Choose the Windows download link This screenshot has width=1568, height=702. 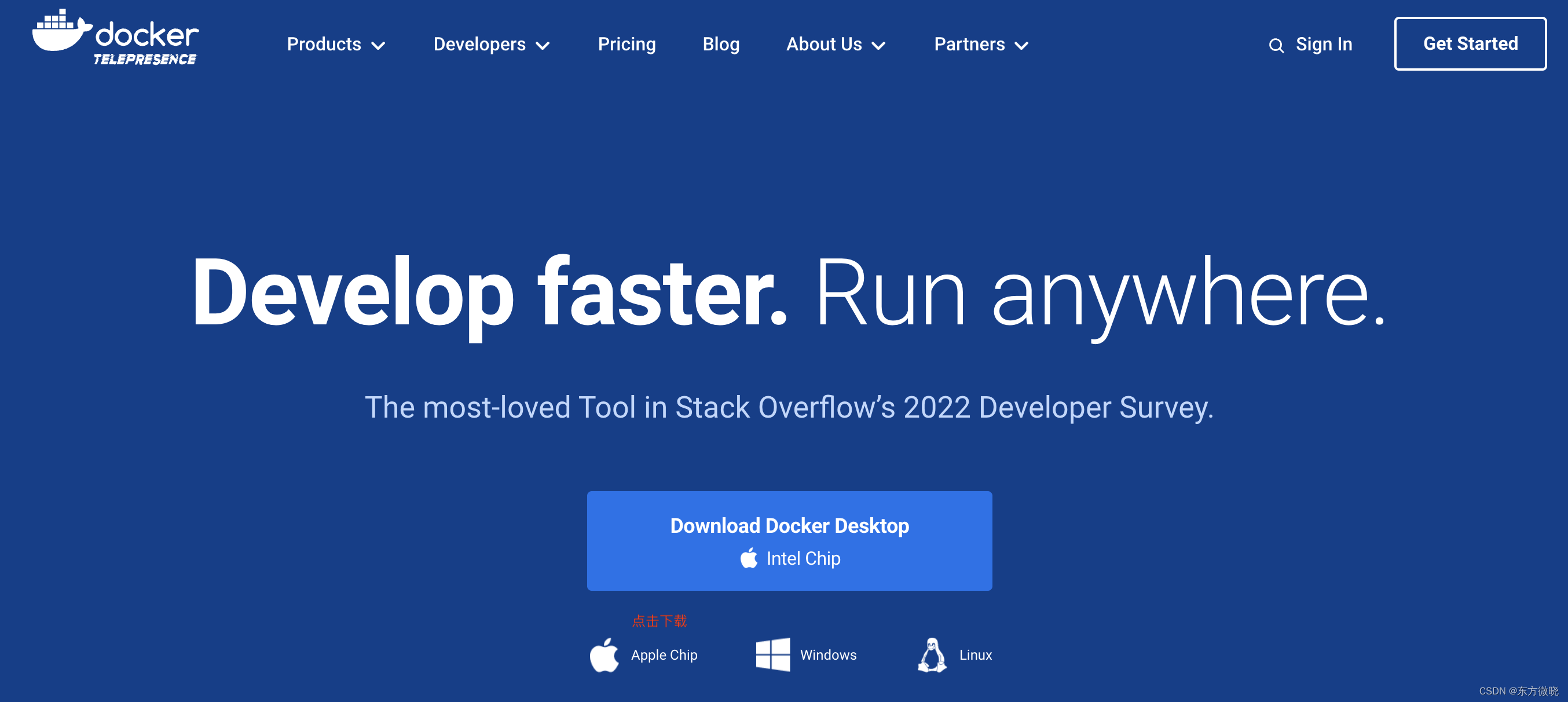[828, 655]
